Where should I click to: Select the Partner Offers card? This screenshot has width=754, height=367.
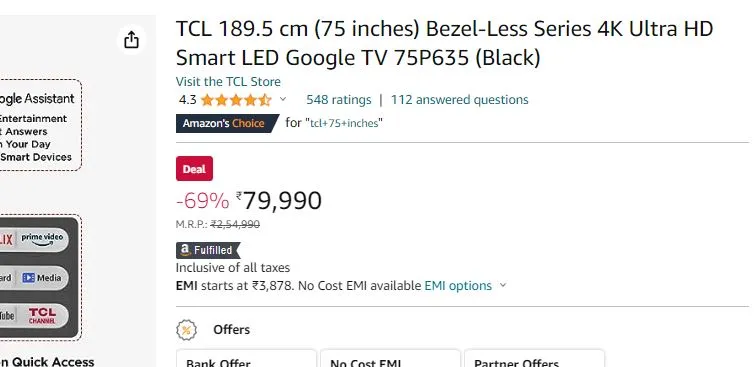534,358
